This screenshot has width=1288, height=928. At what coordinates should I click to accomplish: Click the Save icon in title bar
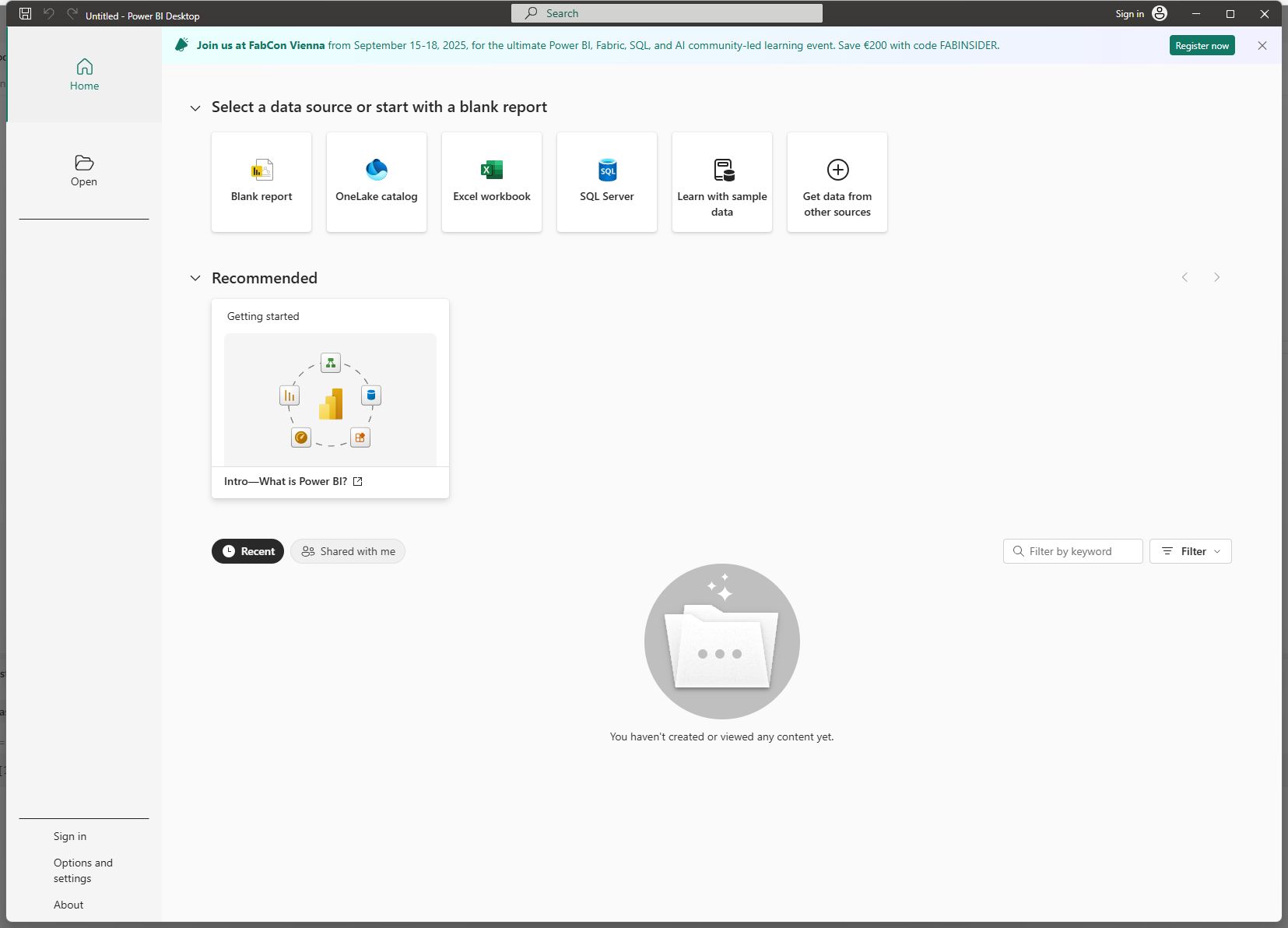[26, 14]
